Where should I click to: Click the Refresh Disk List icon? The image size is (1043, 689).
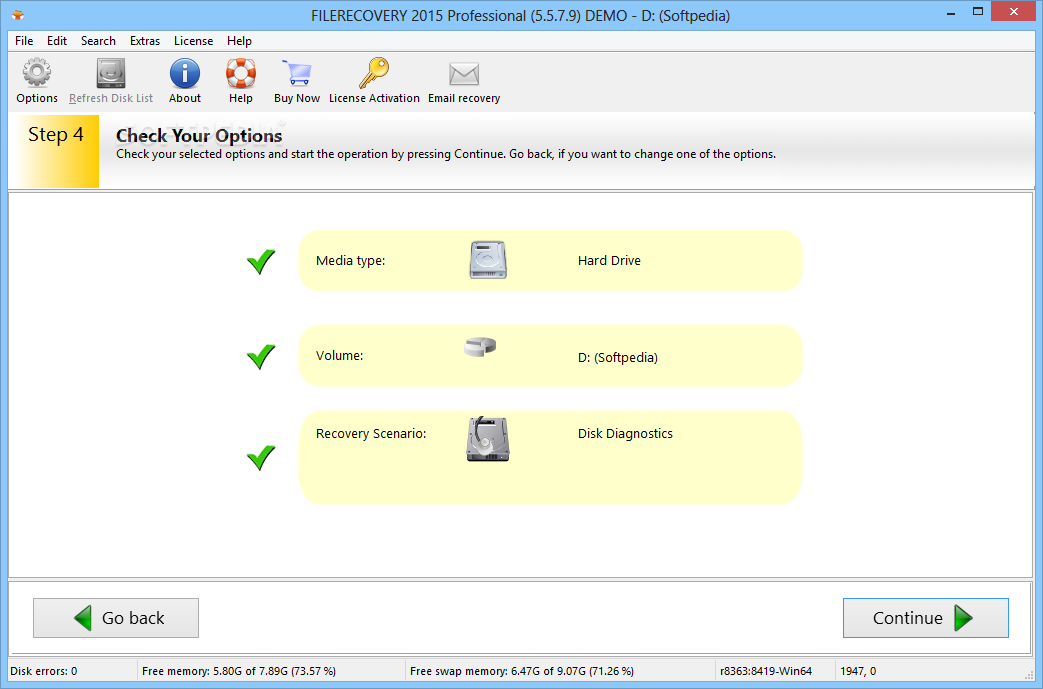click(110, 73)
